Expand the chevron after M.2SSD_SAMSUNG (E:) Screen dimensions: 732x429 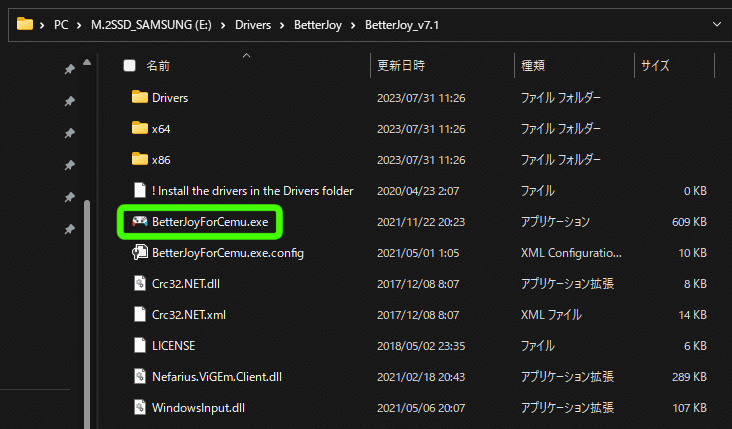coord(223,25)
